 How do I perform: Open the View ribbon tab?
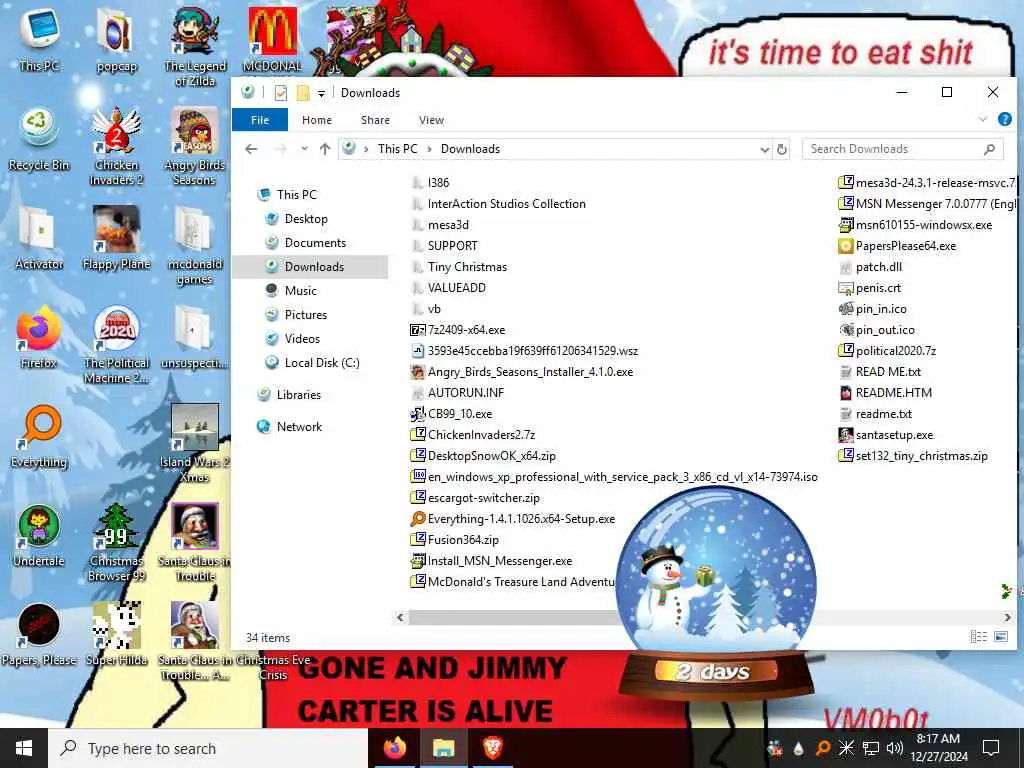[431, 120]
